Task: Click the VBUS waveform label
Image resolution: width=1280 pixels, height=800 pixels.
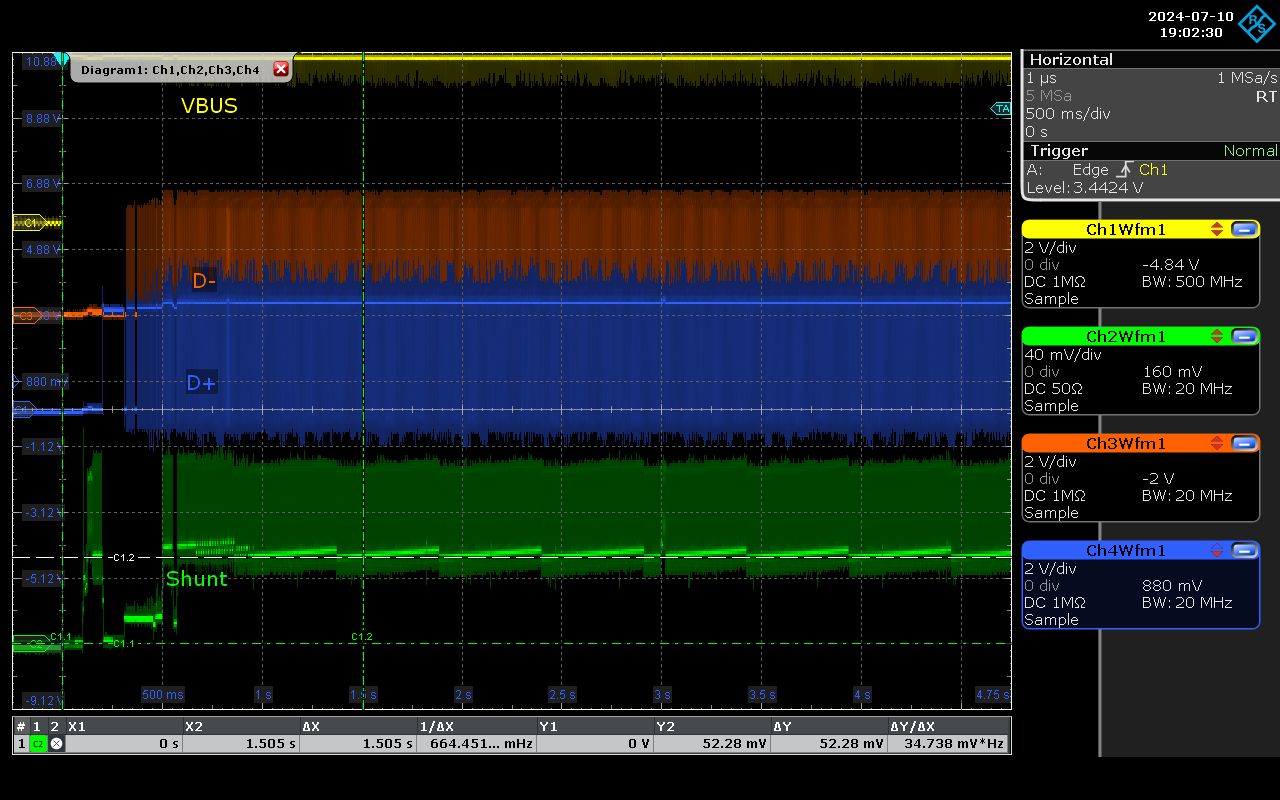Action: pos(209,106)
